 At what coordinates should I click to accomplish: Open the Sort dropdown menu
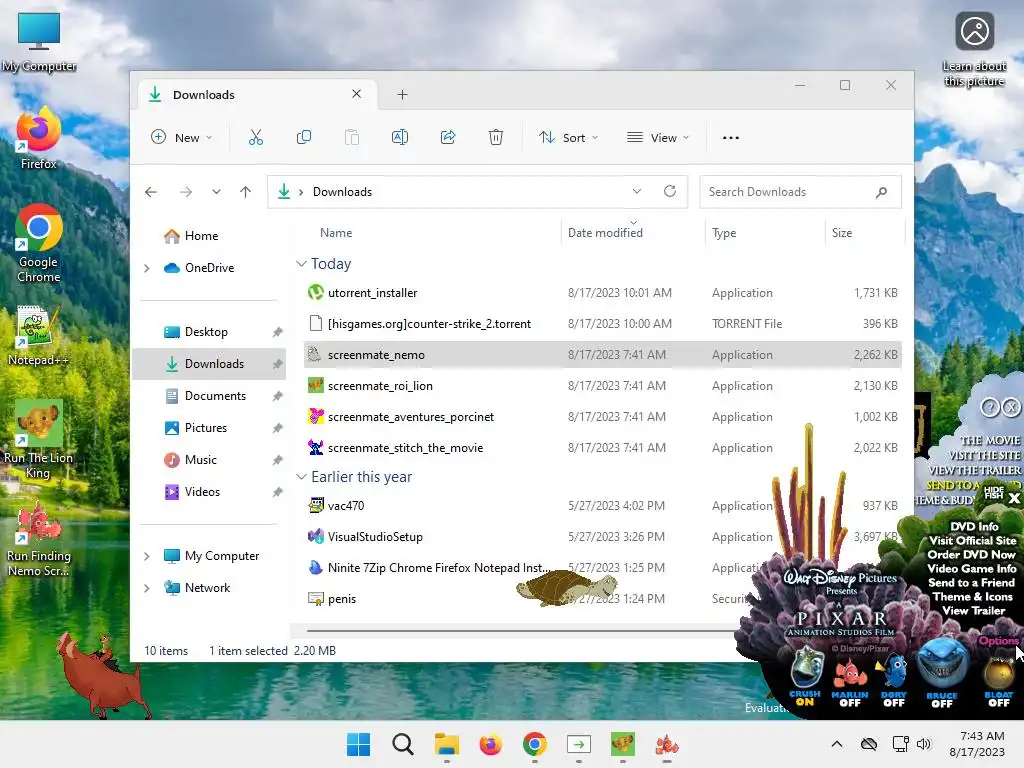[568, 138]
